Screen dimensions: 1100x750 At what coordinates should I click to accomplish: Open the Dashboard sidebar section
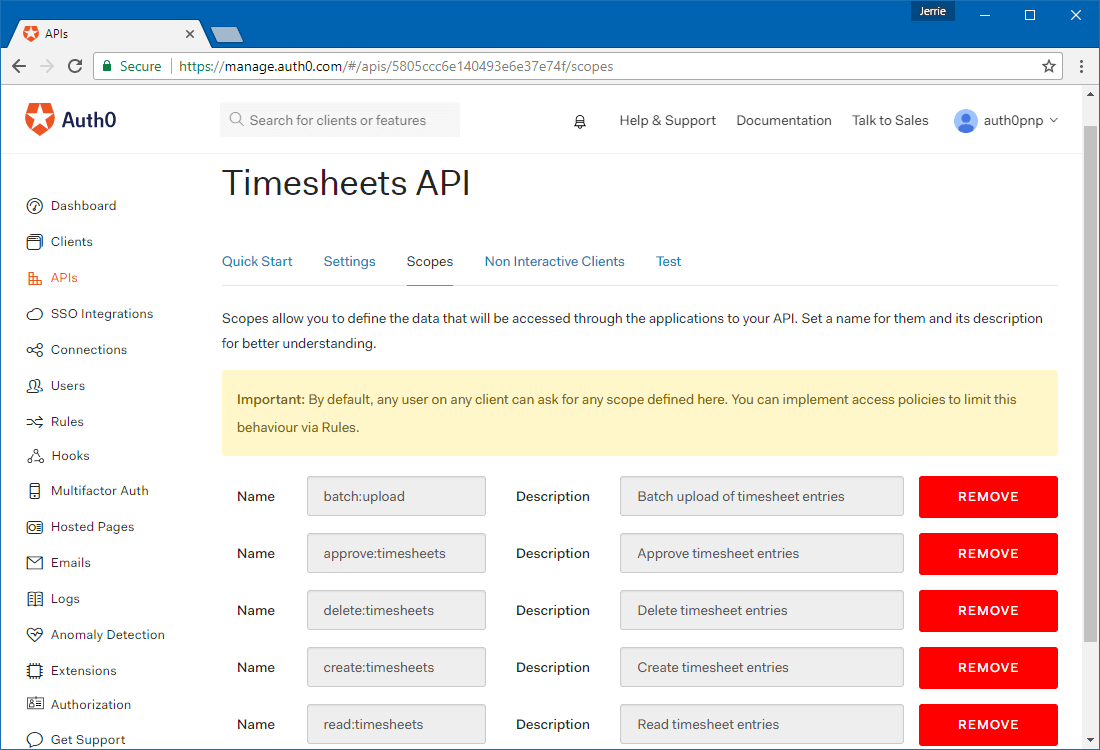[82, 205]
